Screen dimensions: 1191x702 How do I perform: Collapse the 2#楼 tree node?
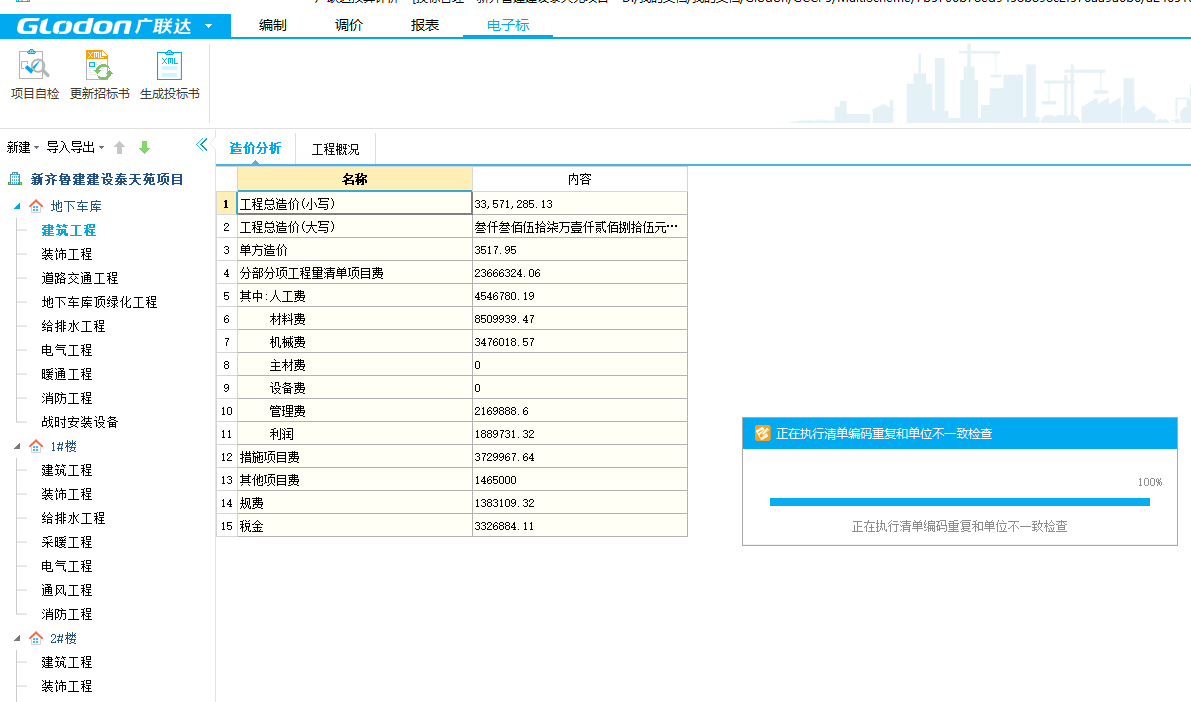pyautogui.click(x=17, y=638)
